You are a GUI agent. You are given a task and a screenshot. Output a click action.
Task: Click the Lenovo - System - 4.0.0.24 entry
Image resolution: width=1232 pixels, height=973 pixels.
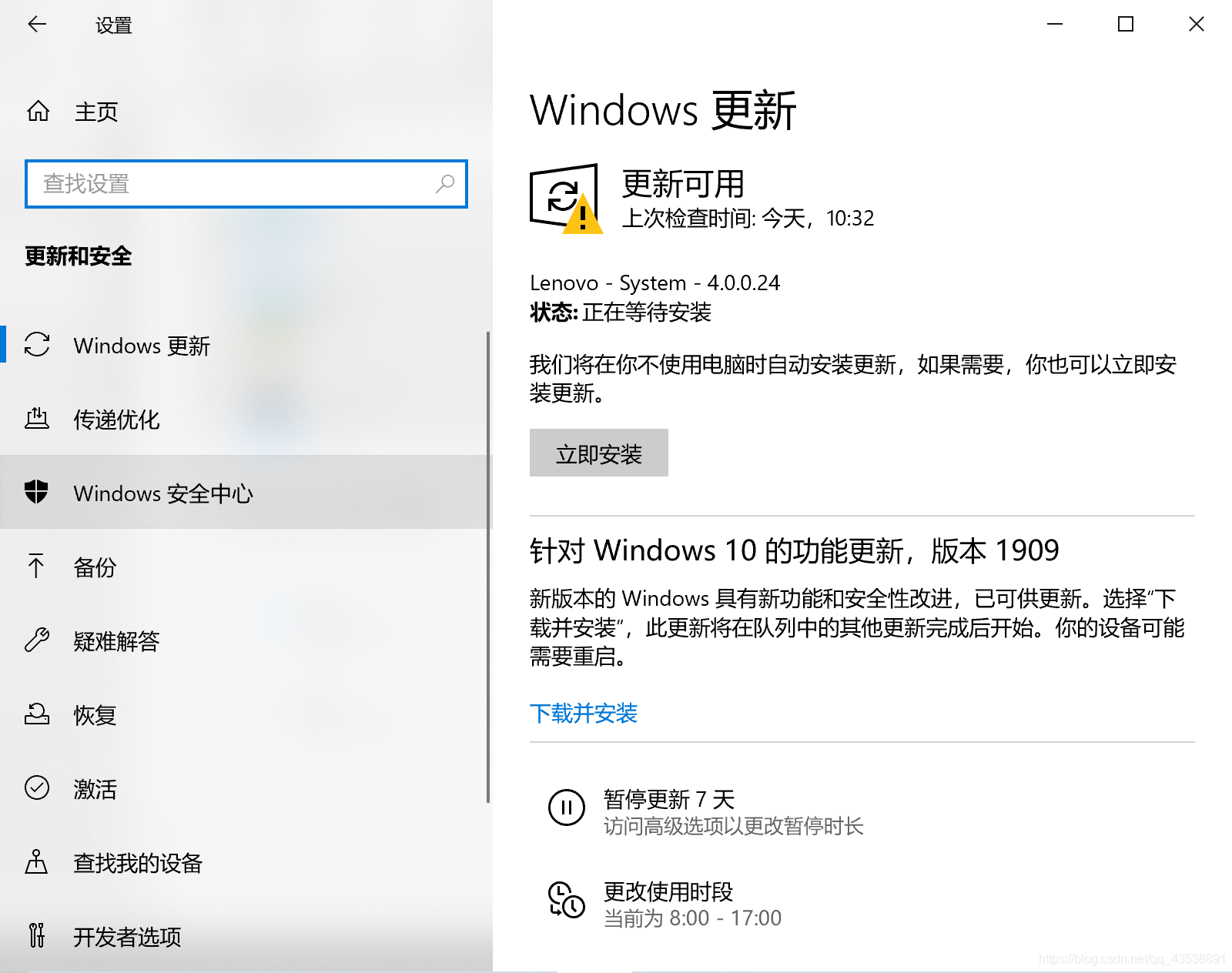655,283
